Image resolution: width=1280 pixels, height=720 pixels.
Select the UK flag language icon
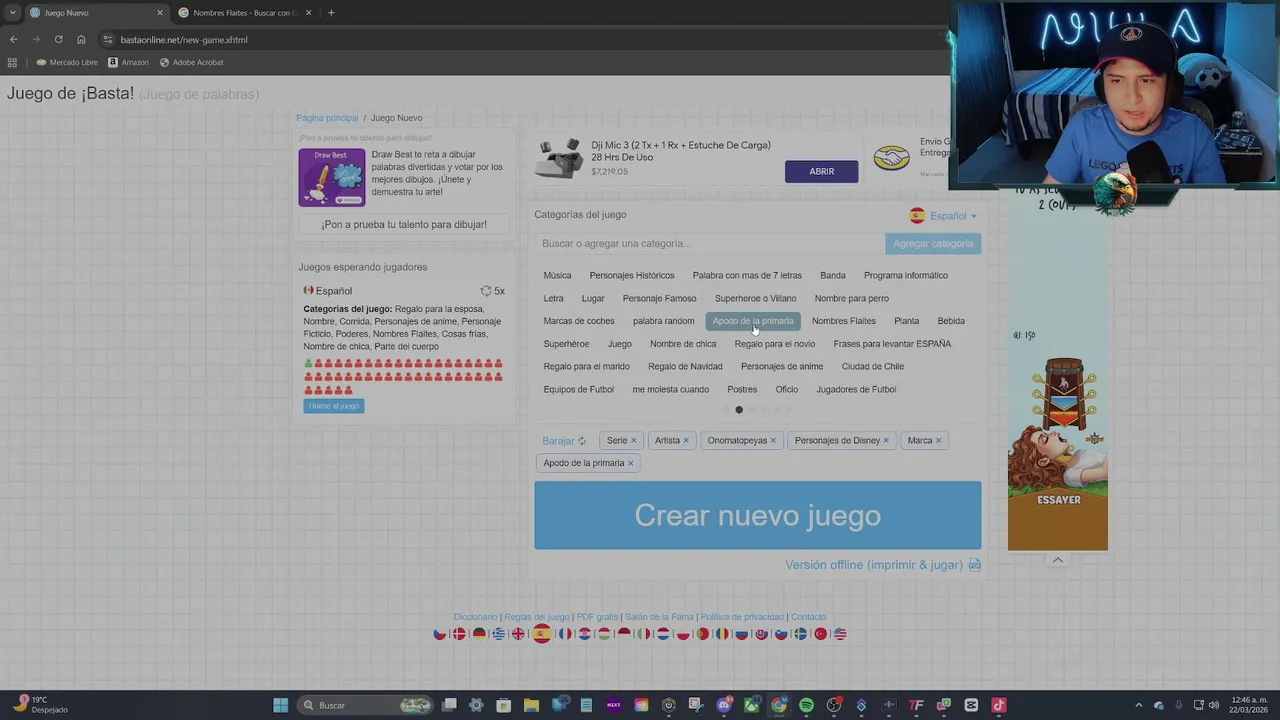(518, 634)
